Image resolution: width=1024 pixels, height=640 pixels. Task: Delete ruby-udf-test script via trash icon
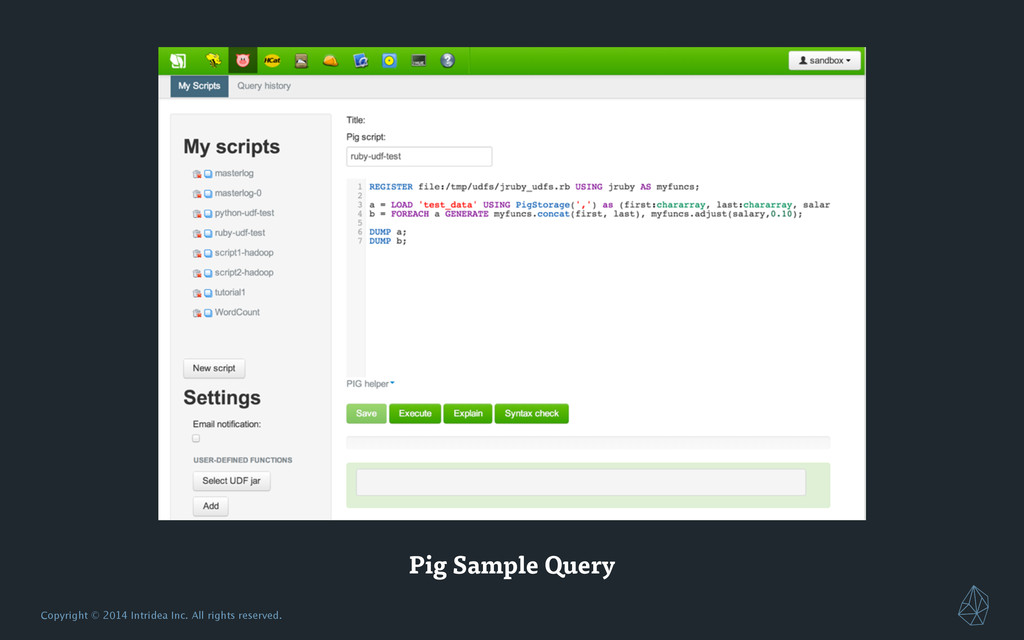click(197, 233)
